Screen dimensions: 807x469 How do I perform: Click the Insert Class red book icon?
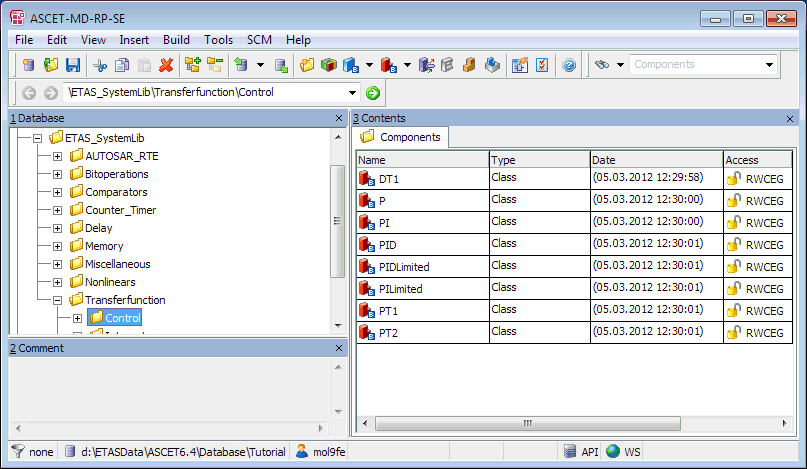pos(389,65)
